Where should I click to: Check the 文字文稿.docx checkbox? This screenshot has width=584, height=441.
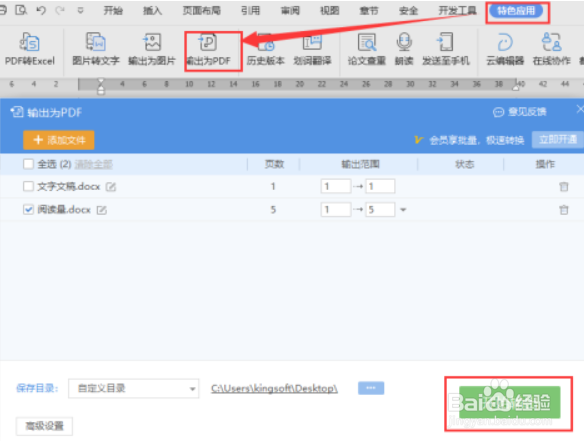pyautogui.click(x=28, y=186)
